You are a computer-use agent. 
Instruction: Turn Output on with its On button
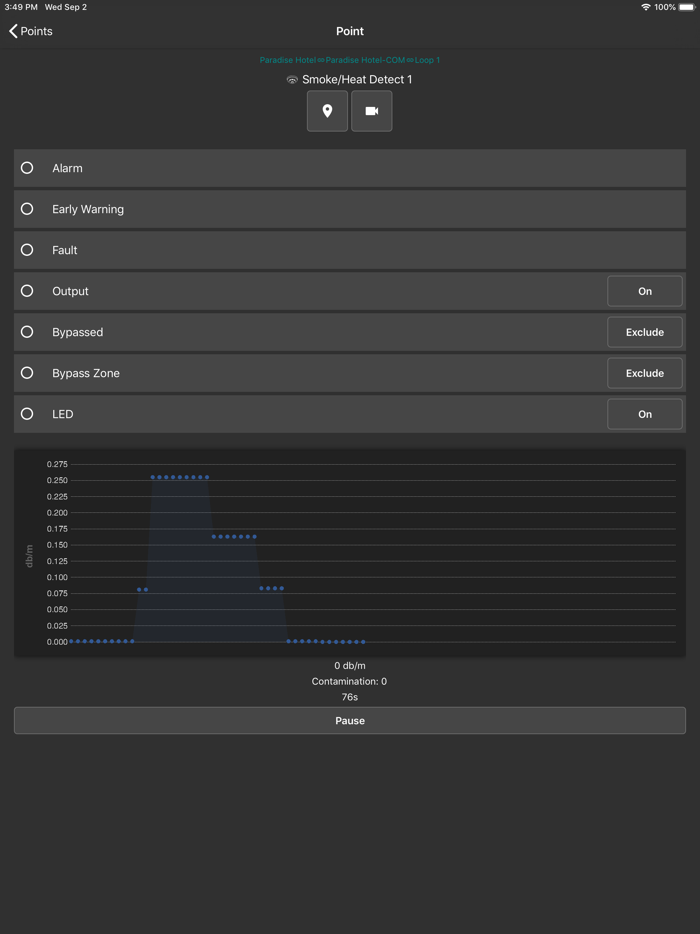pos(645,291)
